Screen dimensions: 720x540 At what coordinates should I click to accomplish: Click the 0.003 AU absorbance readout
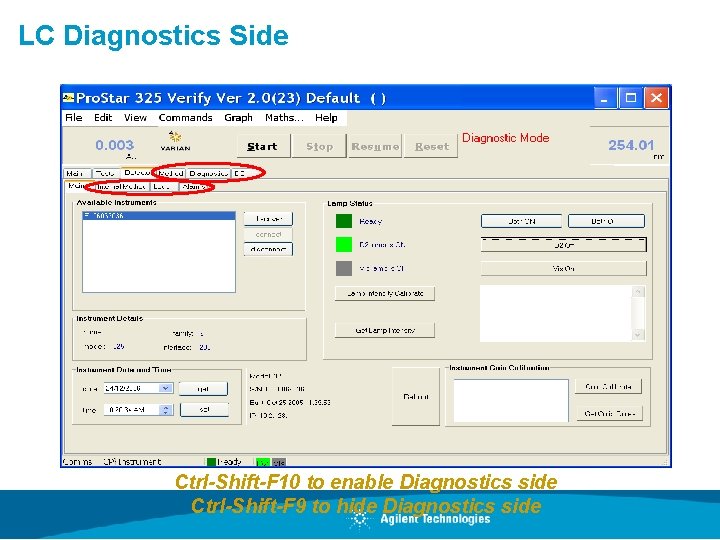114,146
